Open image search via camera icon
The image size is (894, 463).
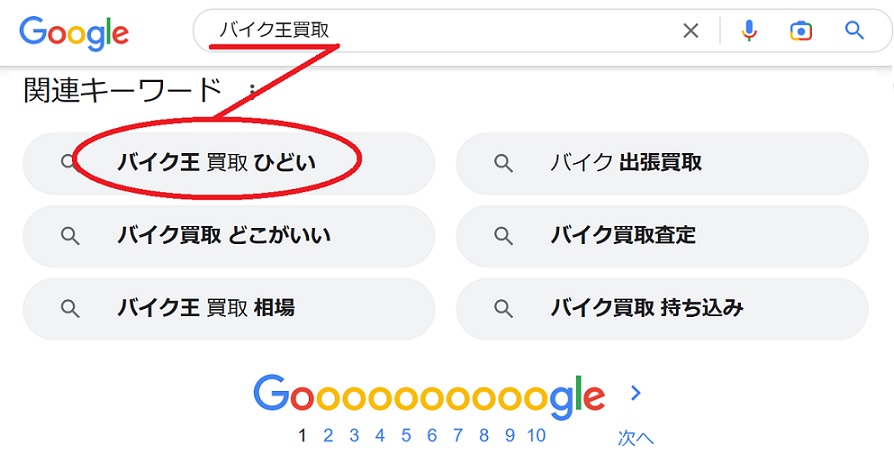click(801, 31)
